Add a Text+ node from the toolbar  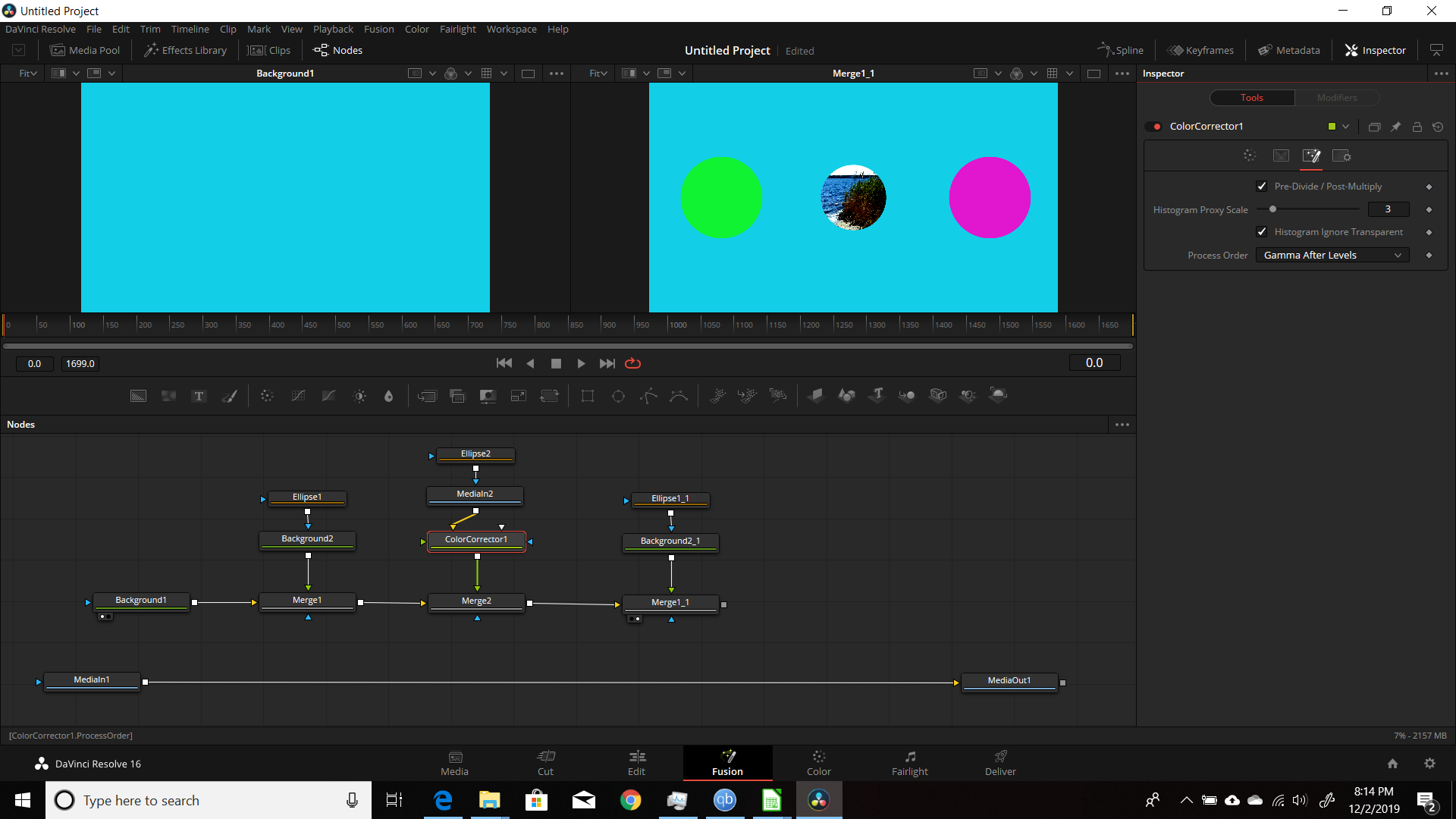199,396
